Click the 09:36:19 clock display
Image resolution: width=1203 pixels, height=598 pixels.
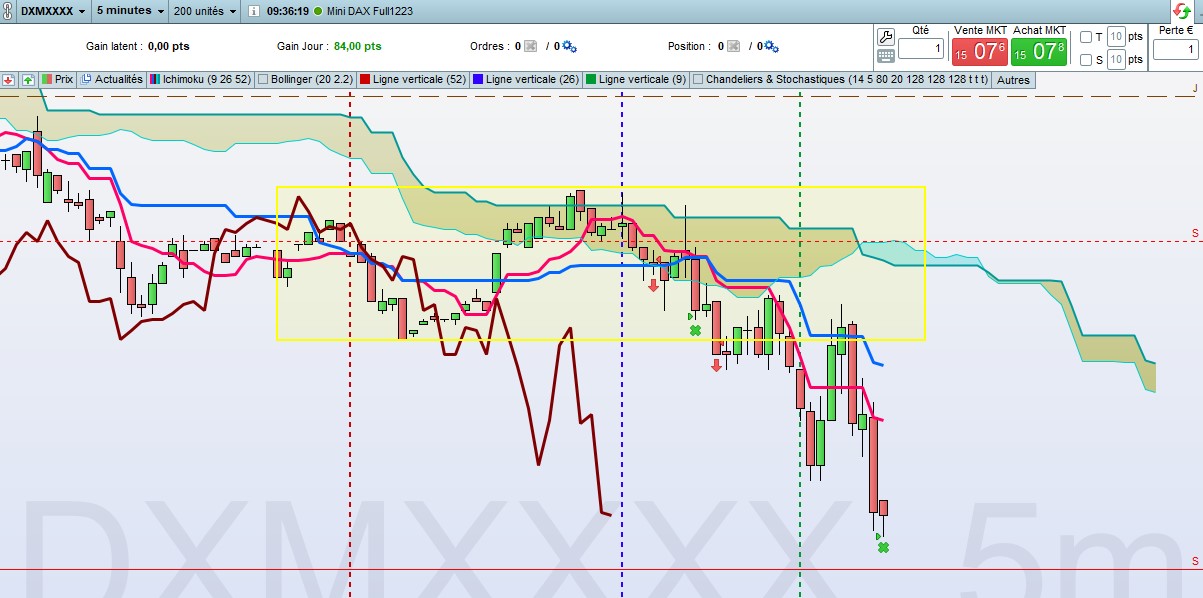pyautogui.click(x=288, y=12)
